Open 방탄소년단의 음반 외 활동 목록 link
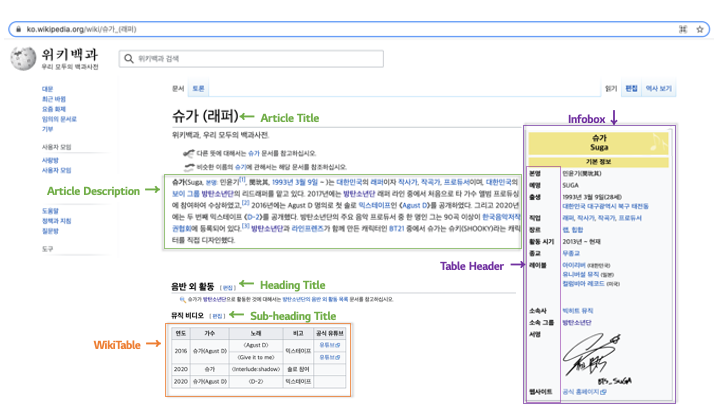 pos(315,299)
